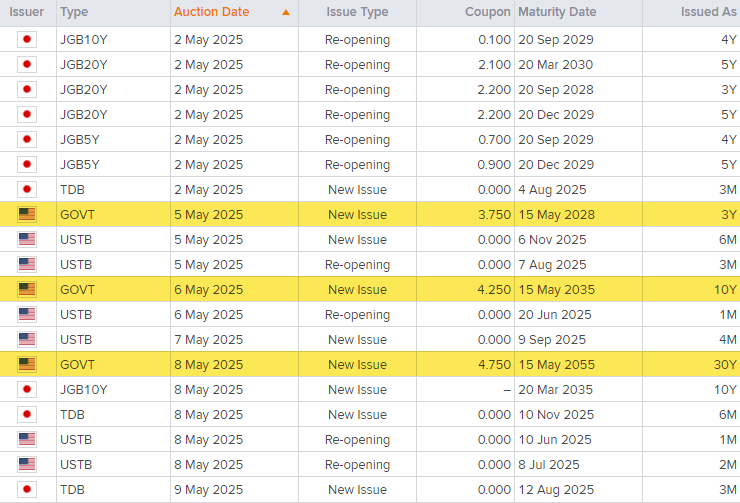Screen dimensions: 740x503
Task: Select highlighted maturity 15 May 2035
Action: pyautogui.click(x=556, y=290)
